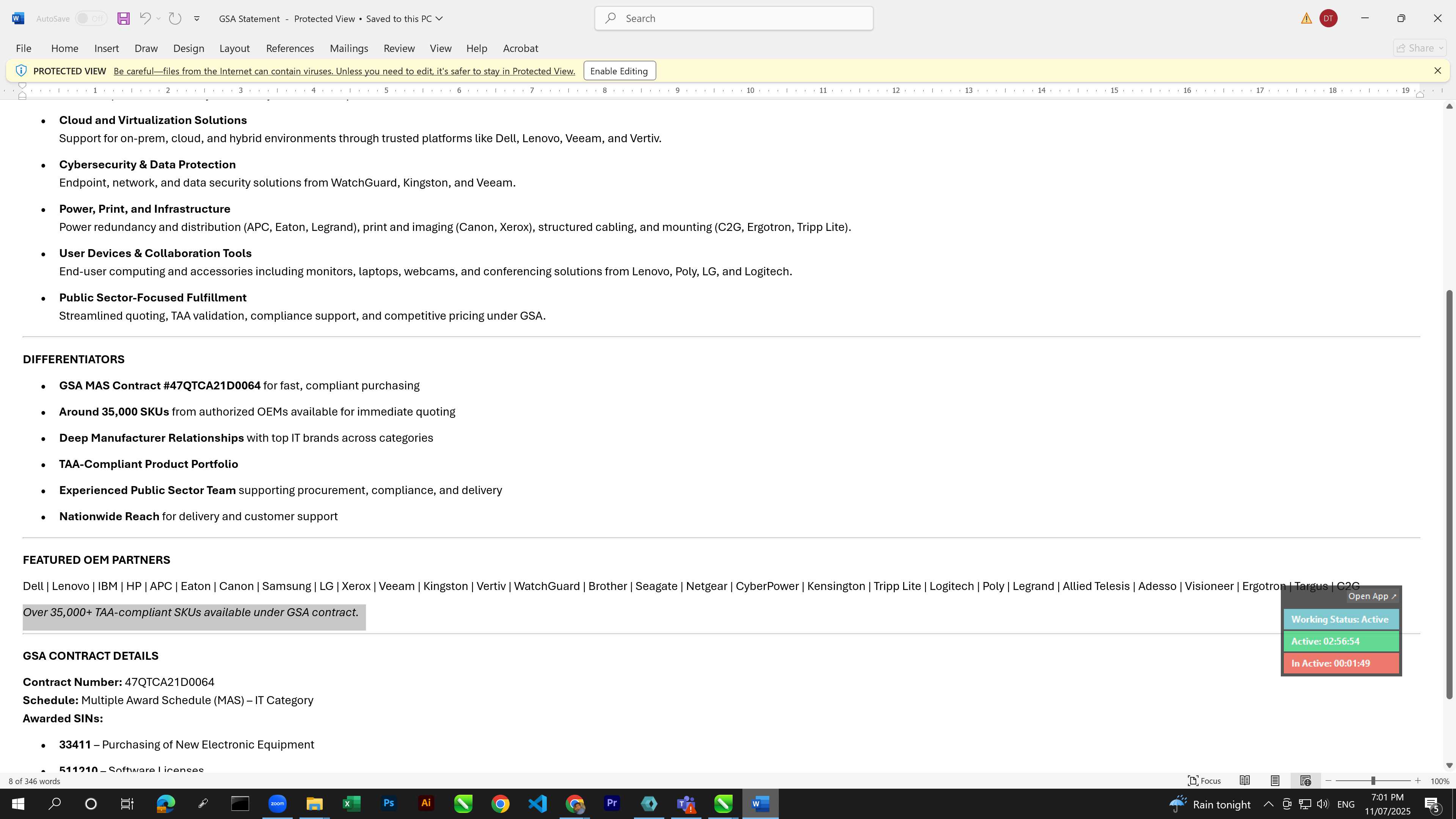Viewport: 1456px width, 819px height.
Task: Open Visual Studio Code from taskbar
Action: (538, 804)
